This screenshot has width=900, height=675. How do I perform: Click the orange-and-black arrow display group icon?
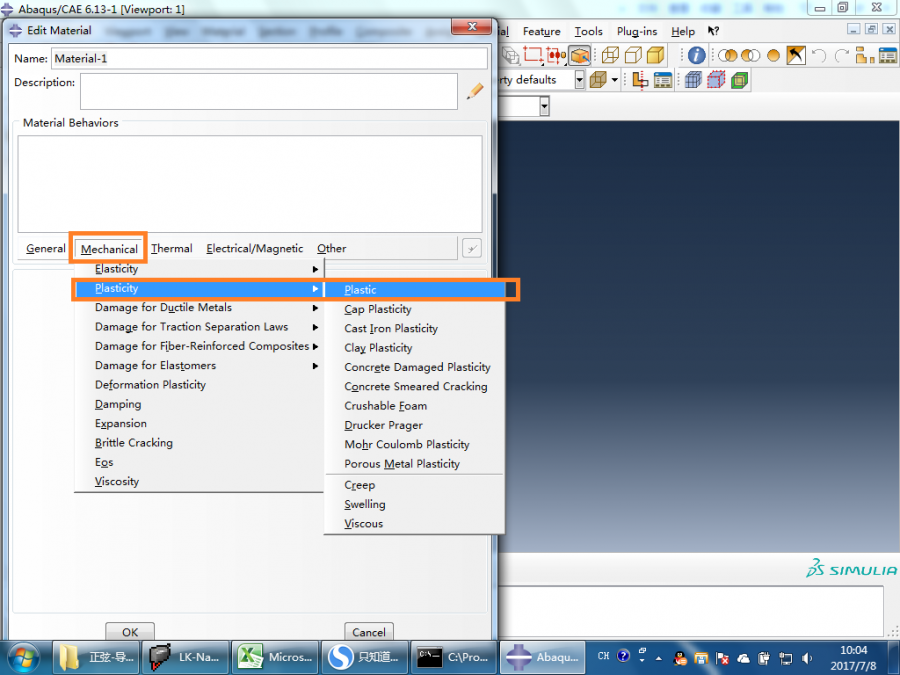[x=796, y=56]
